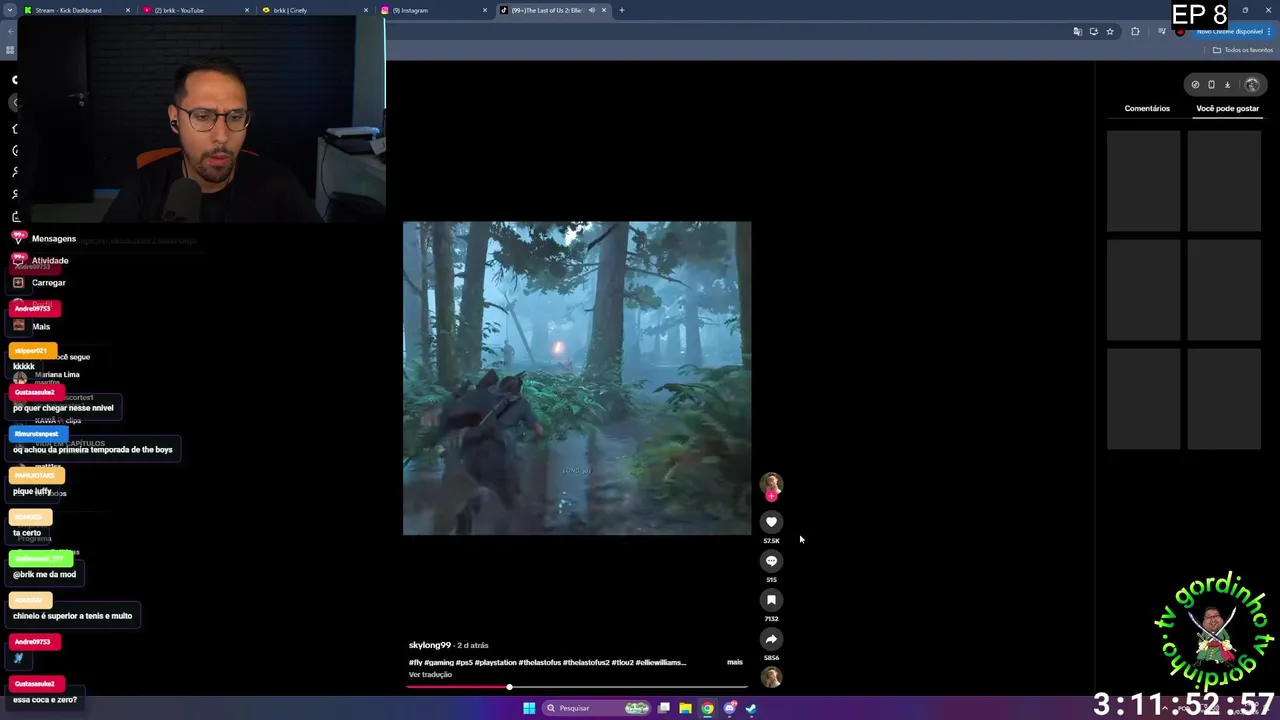Switch to the Instagram tab

coord(432,10)
